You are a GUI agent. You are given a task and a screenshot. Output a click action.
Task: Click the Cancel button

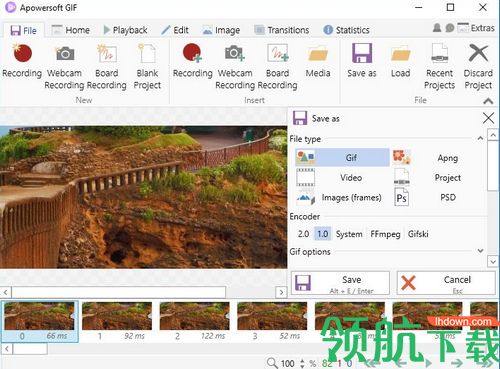click(x=446, y=283)
